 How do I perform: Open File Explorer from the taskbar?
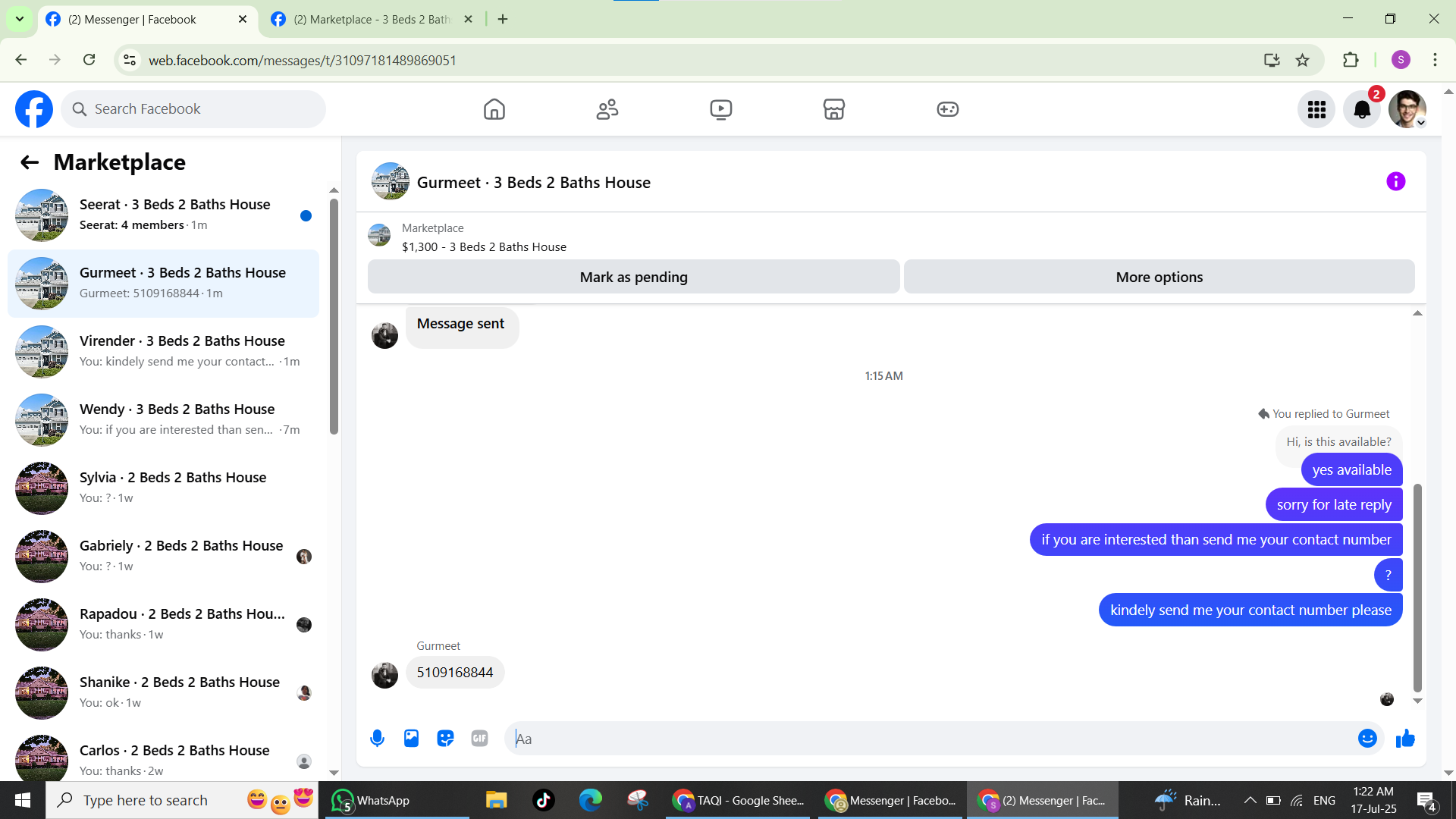496,800
